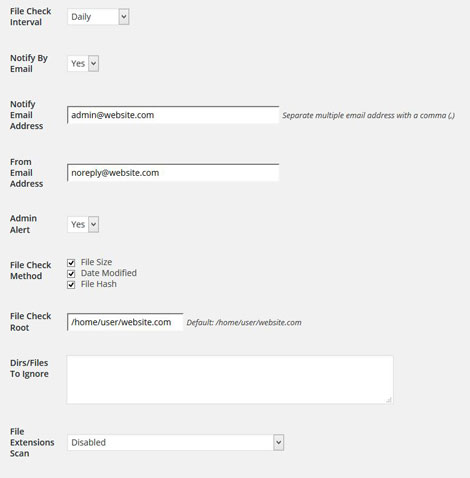Viewport: 470px width, 478px height.
Task: Click inside the Dirs/Files To Ignore textarea
Action: click(x=230, y=380)
